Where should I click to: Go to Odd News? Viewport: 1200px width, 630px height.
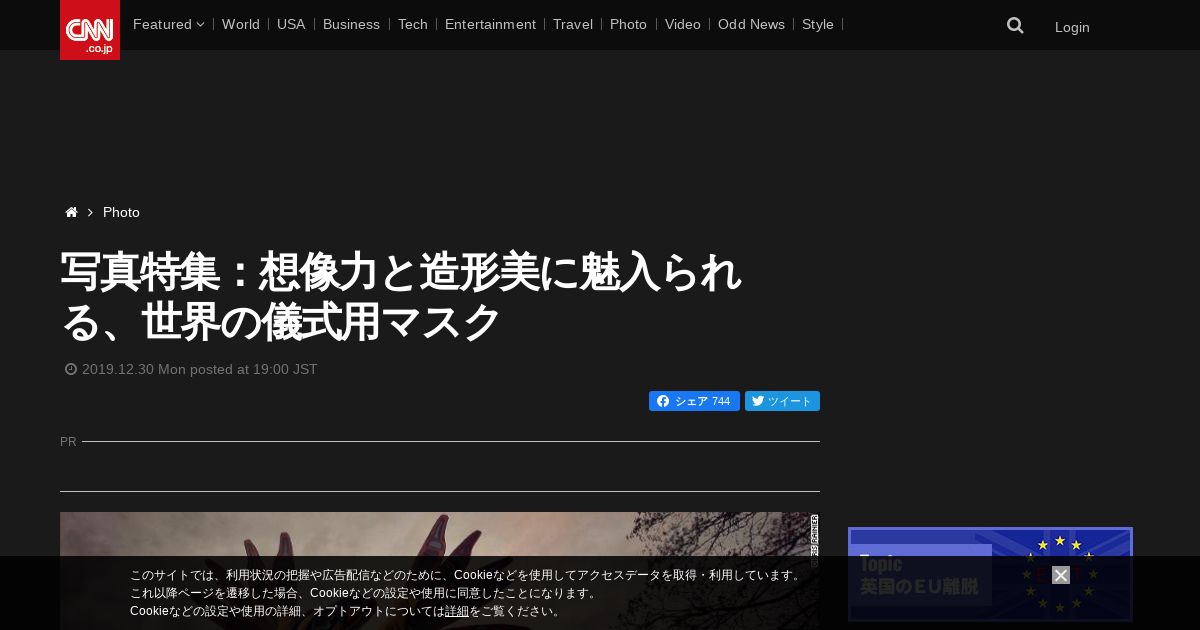click(751, 24)
